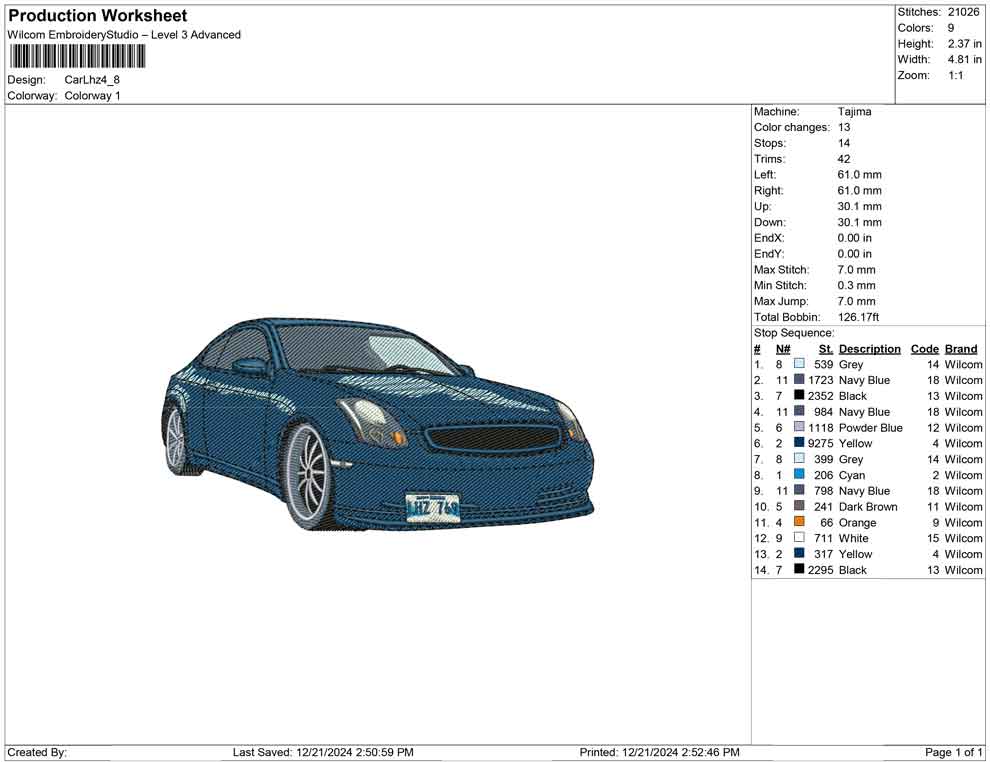Click the Tajima machine name field
Viewport: 990px width, 762px height.
click(855, 111)
